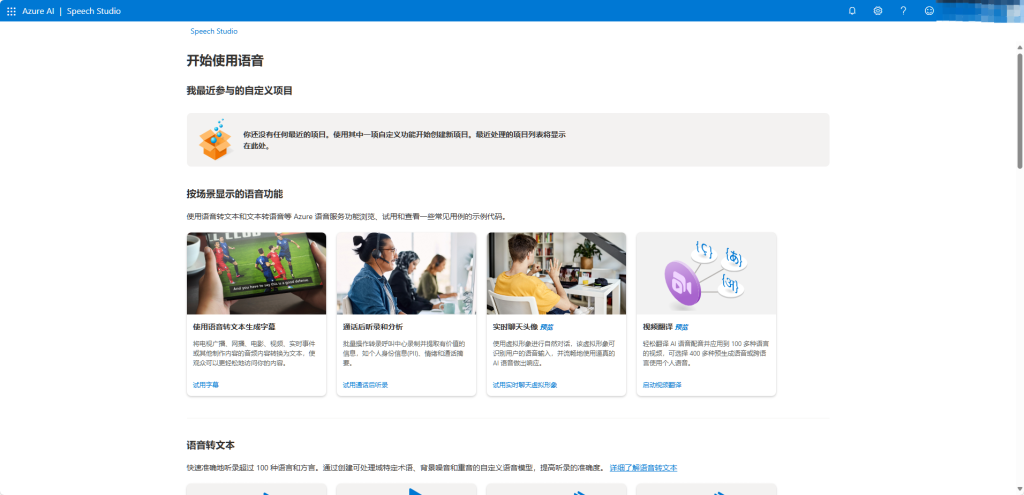Click the 我最近参与的自定义项目 heading

pyautogui.click(x=240, y=91)
